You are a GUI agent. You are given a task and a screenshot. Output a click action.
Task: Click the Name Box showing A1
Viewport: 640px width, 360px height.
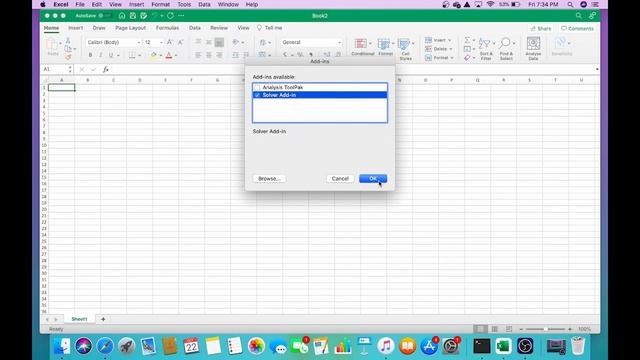[56, 69]
